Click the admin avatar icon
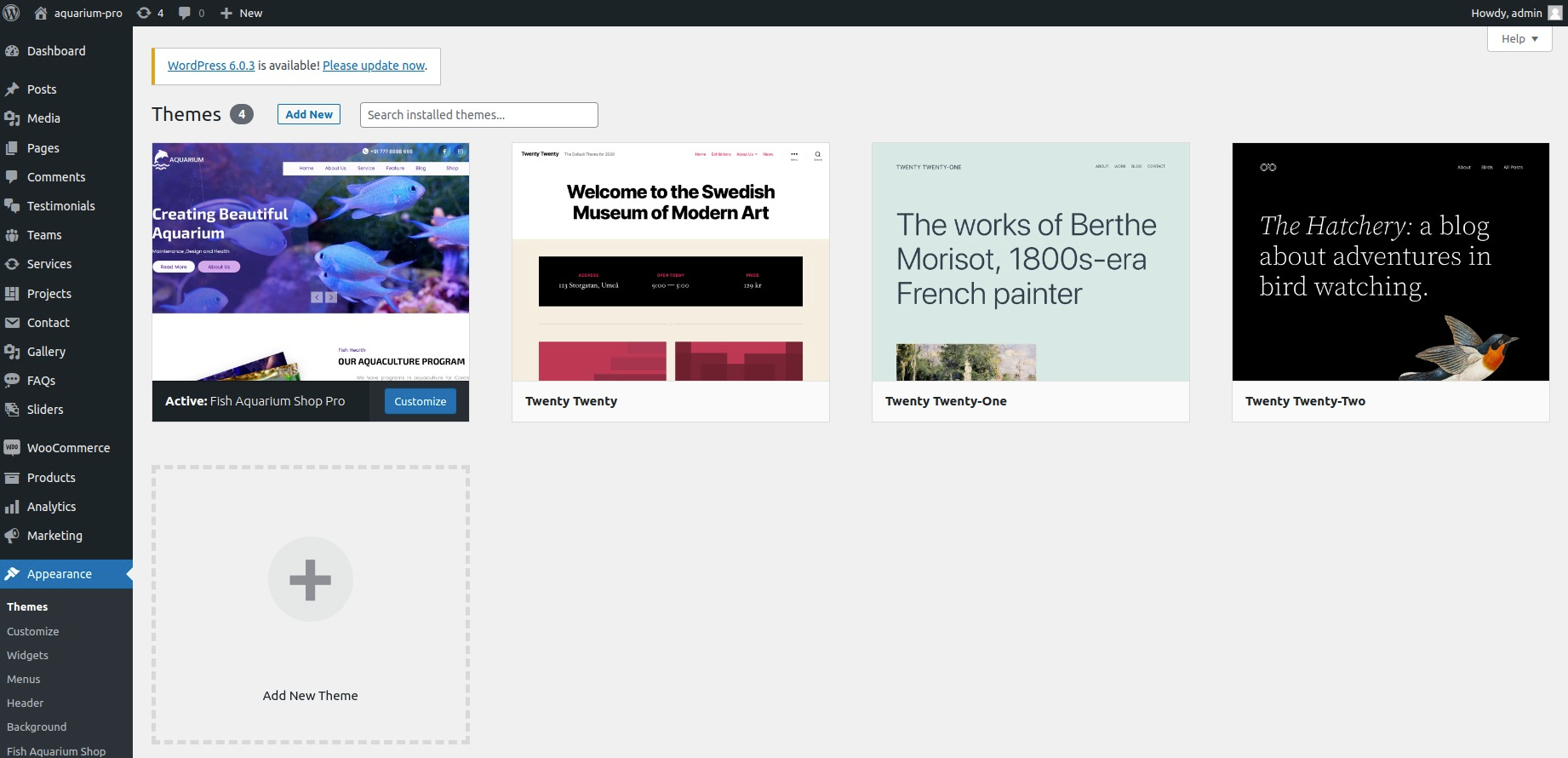The image size is (1568, 758). point(1554,13)
